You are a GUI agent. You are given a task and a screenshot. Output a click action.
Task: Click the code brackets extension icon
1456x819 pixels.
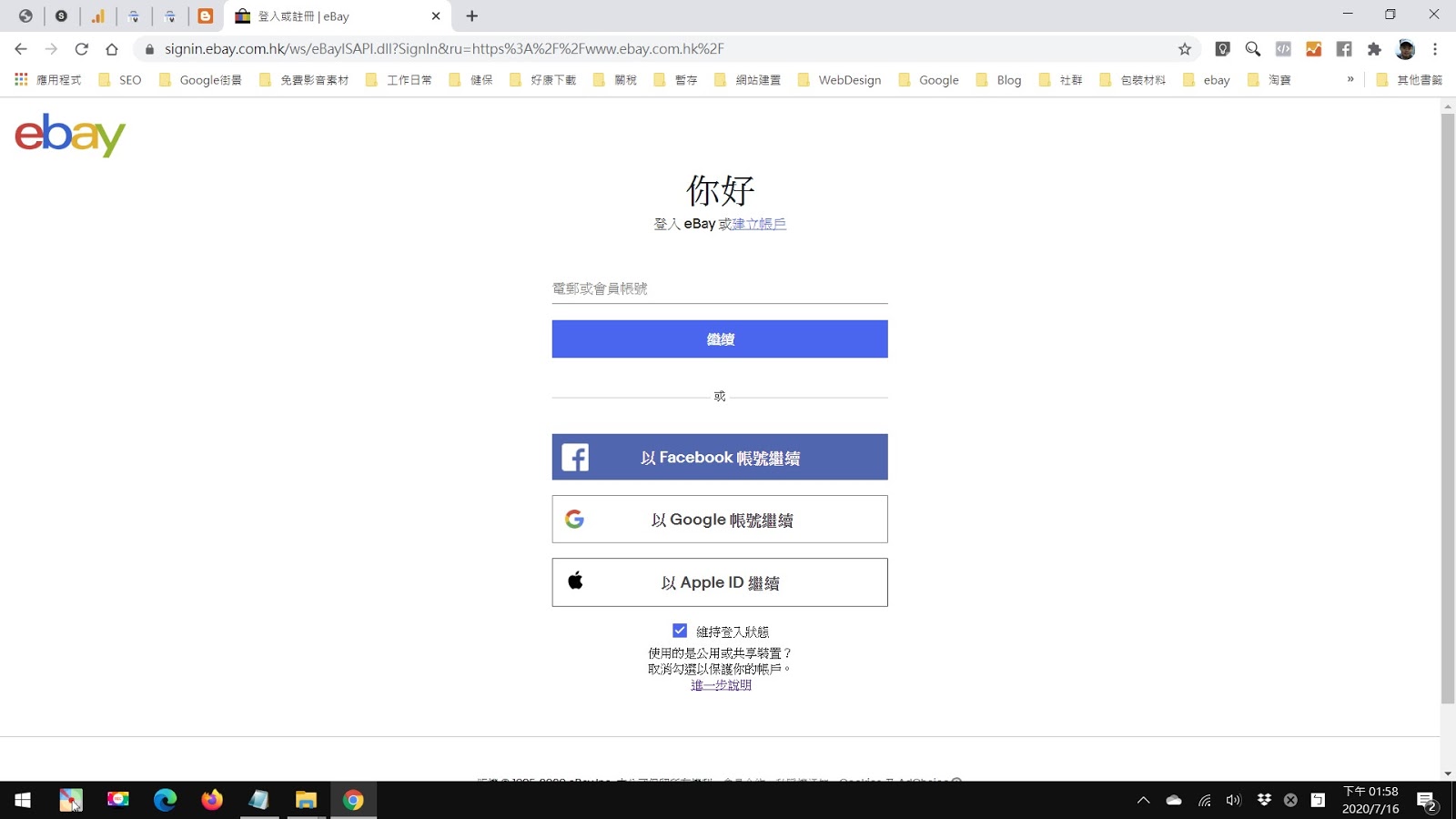pyautogui.click(x=1283, y=49)
